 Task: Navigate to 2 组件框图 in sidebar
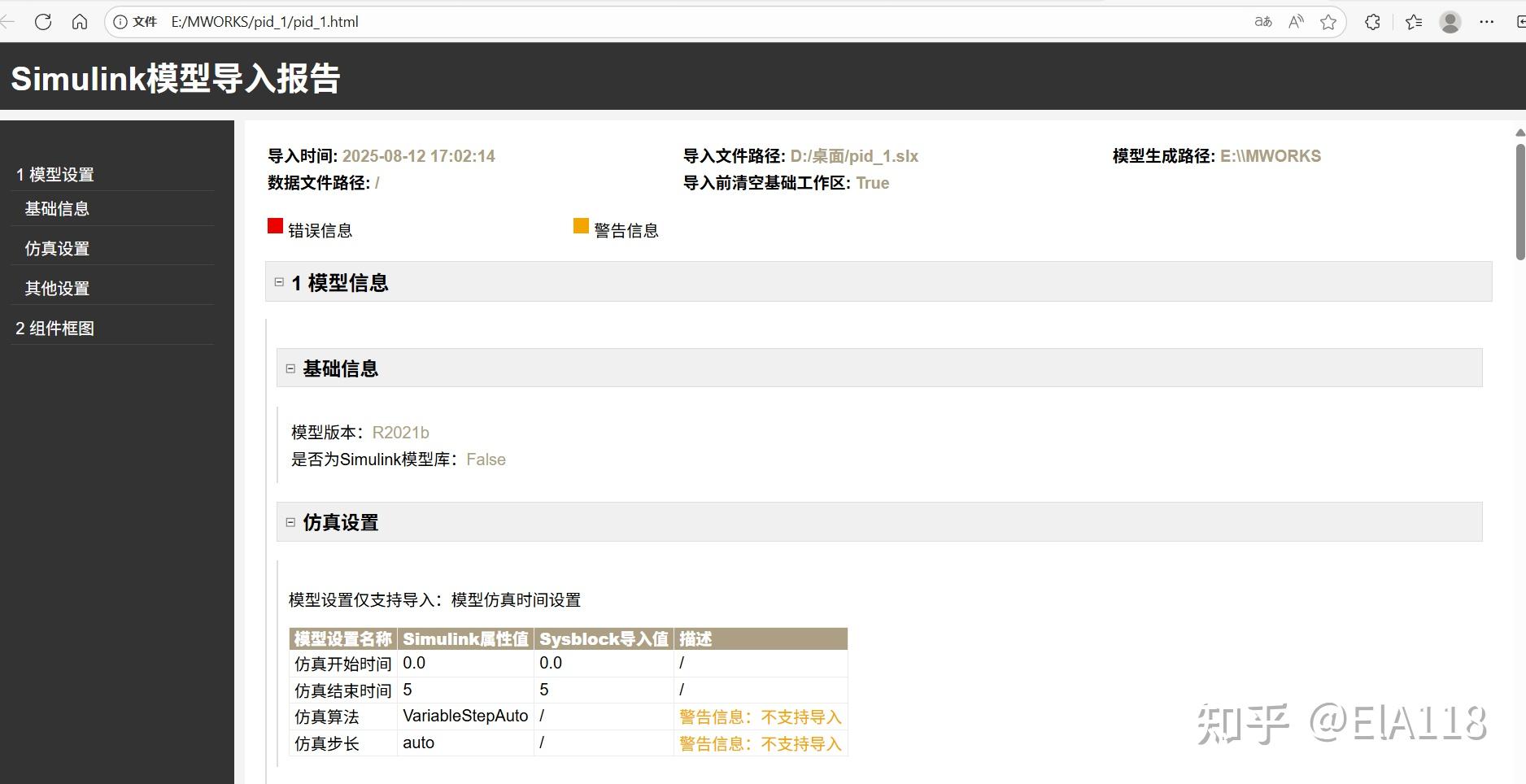54,328
